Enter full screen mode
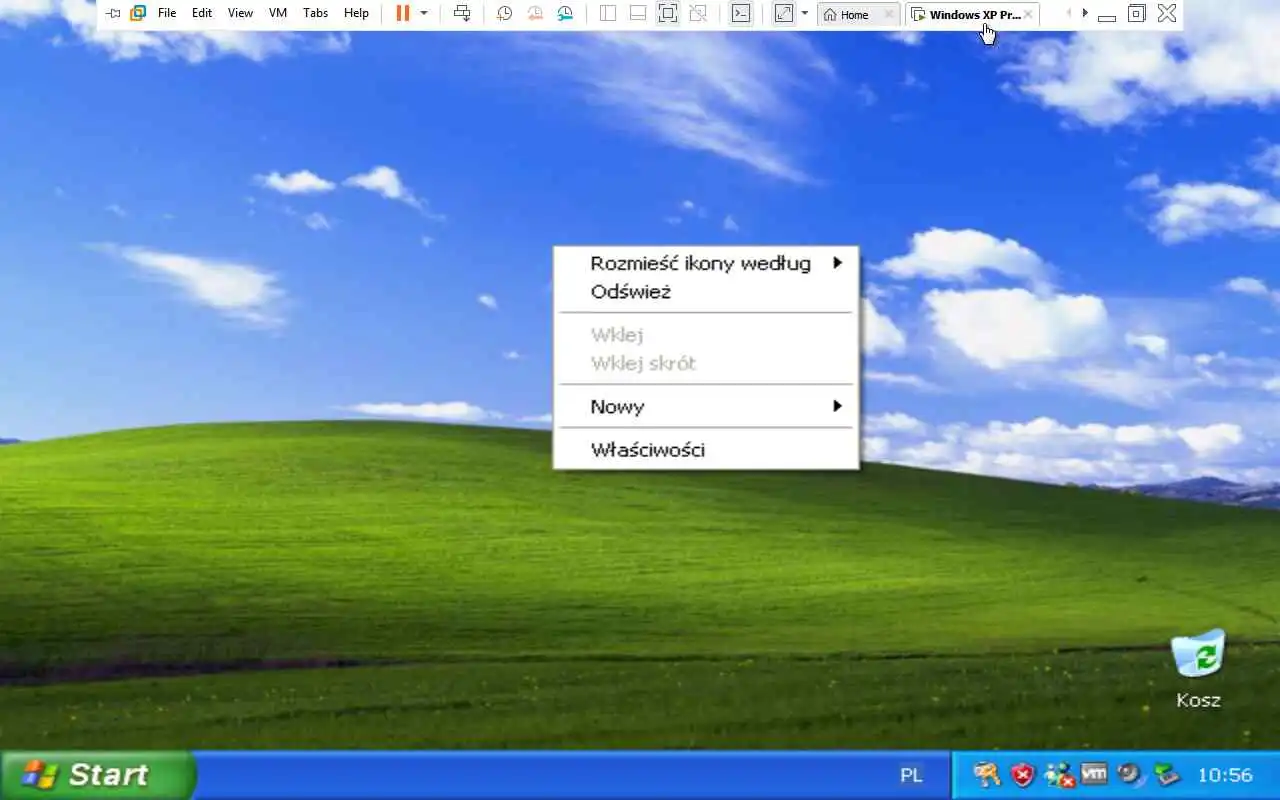1280x800 pixels. tap(668, 13)
